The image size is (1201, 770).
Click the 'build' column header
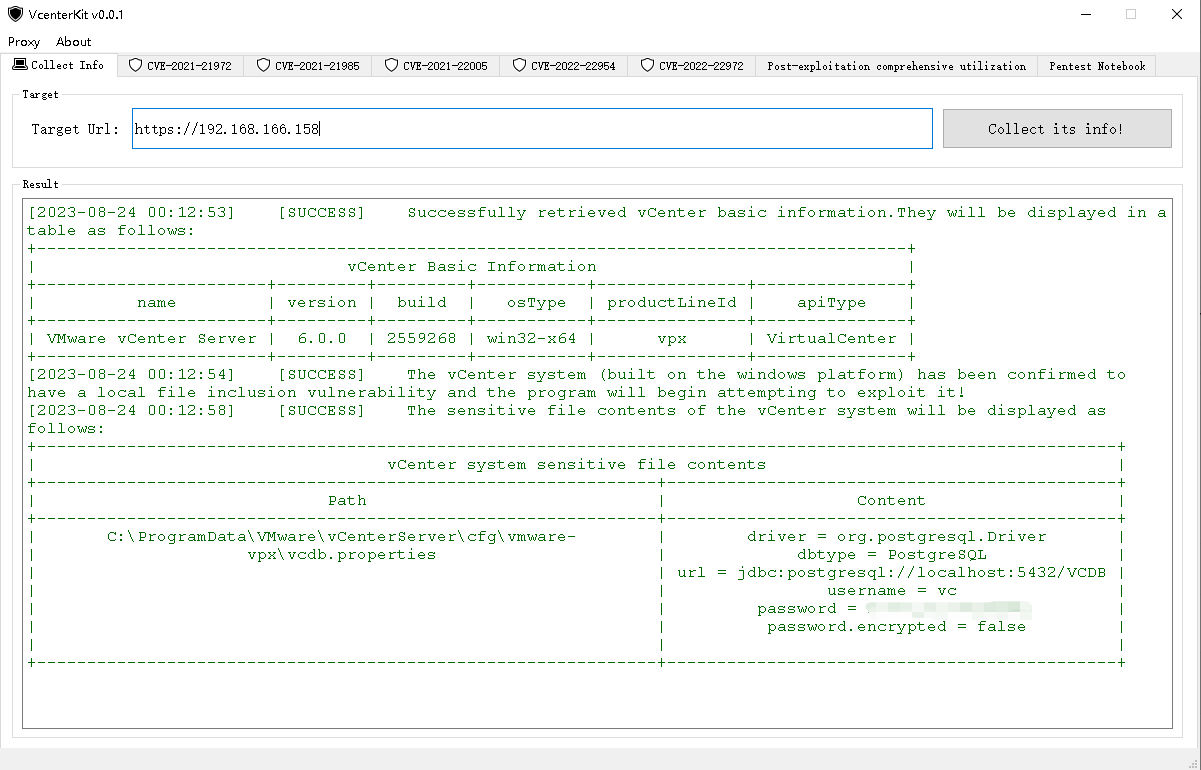pyautogui.click(x=422, y=303)
